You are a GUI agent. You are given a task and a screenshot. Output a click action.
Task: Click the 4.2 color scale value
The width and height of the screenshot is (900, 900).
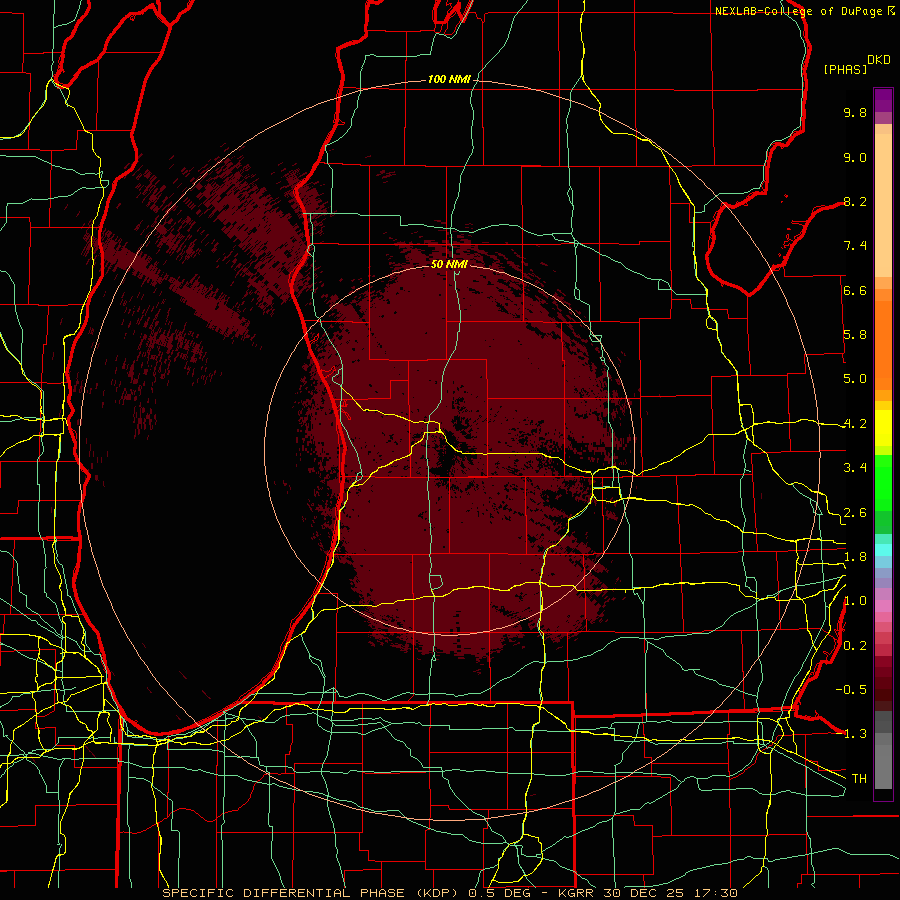click(855, 424)
